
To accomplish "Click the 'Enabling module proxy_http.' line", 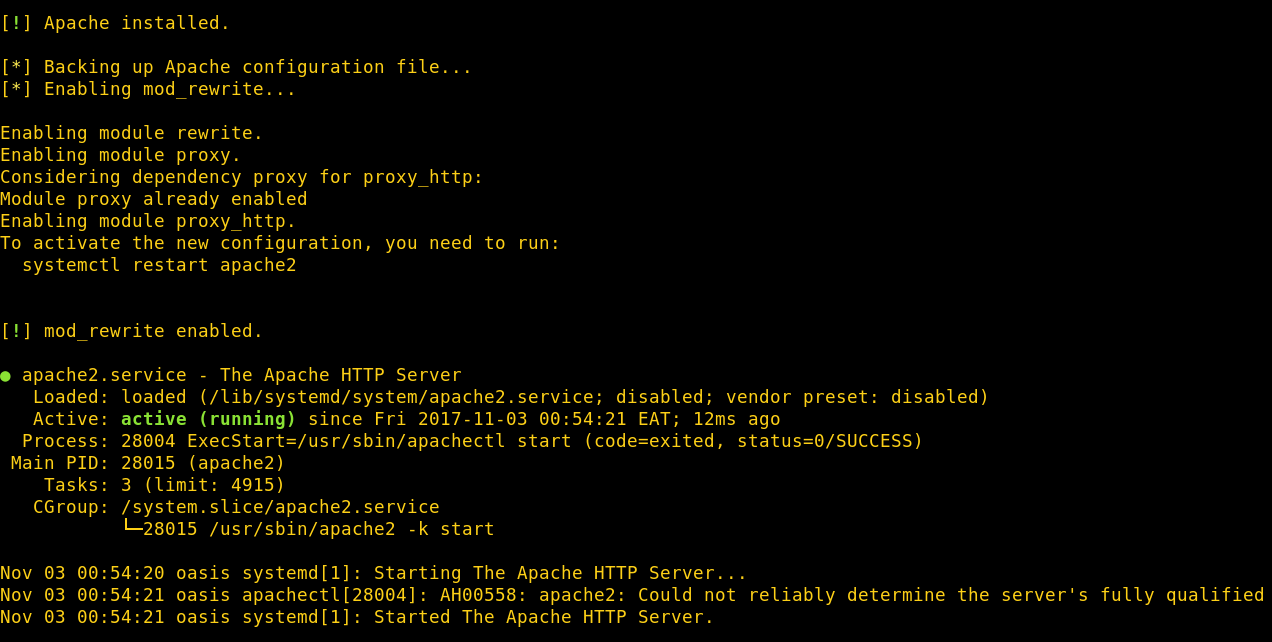I will pos(148,221).
